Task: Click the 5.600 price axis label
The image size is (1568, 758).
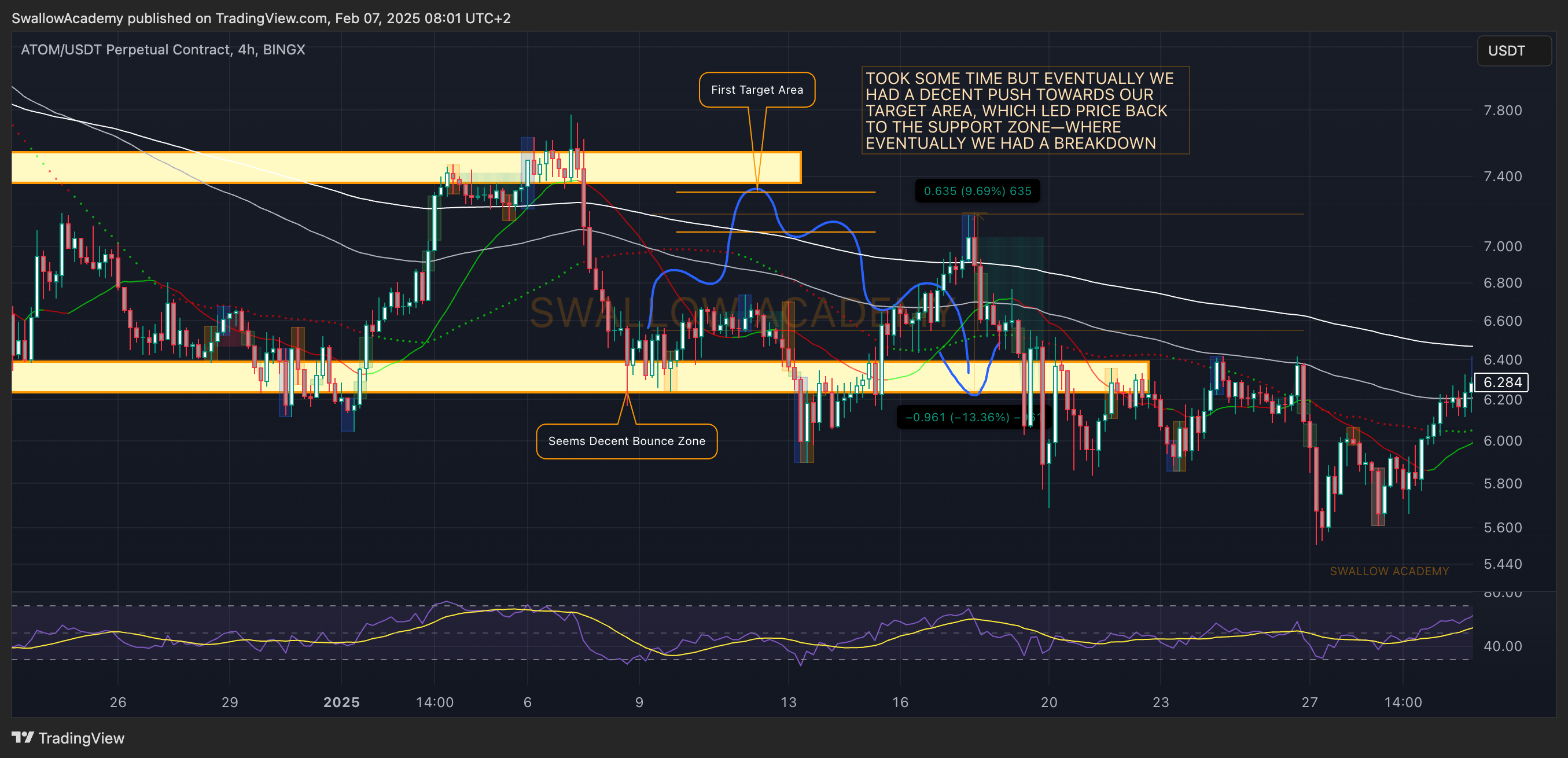Action: coord(1502,527)
